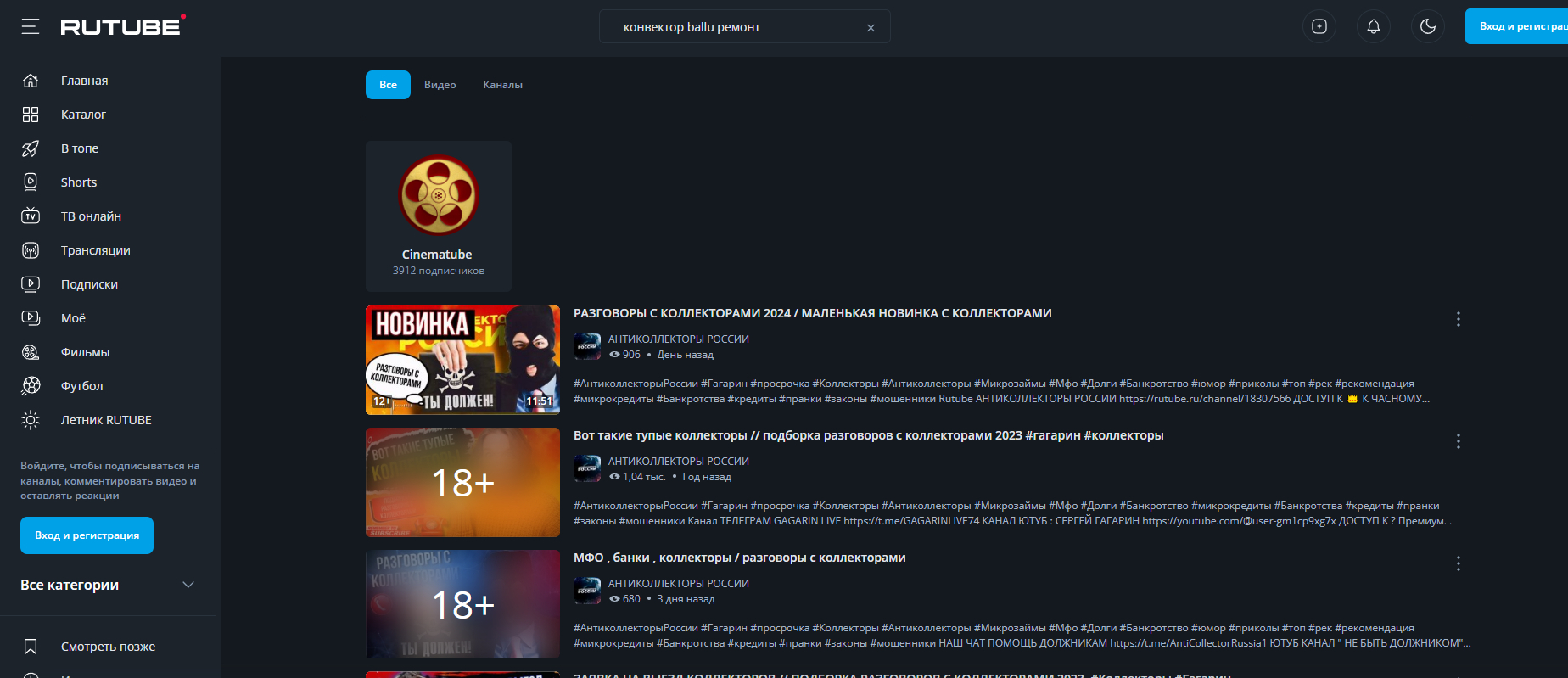Open options menu for 'РАЗГОВОРЫ С КОЛЛЕКТОРАМИ 2024' video
Image resolution: width=1568 pixels, height=678 pixels.
tap(1459, 319)
